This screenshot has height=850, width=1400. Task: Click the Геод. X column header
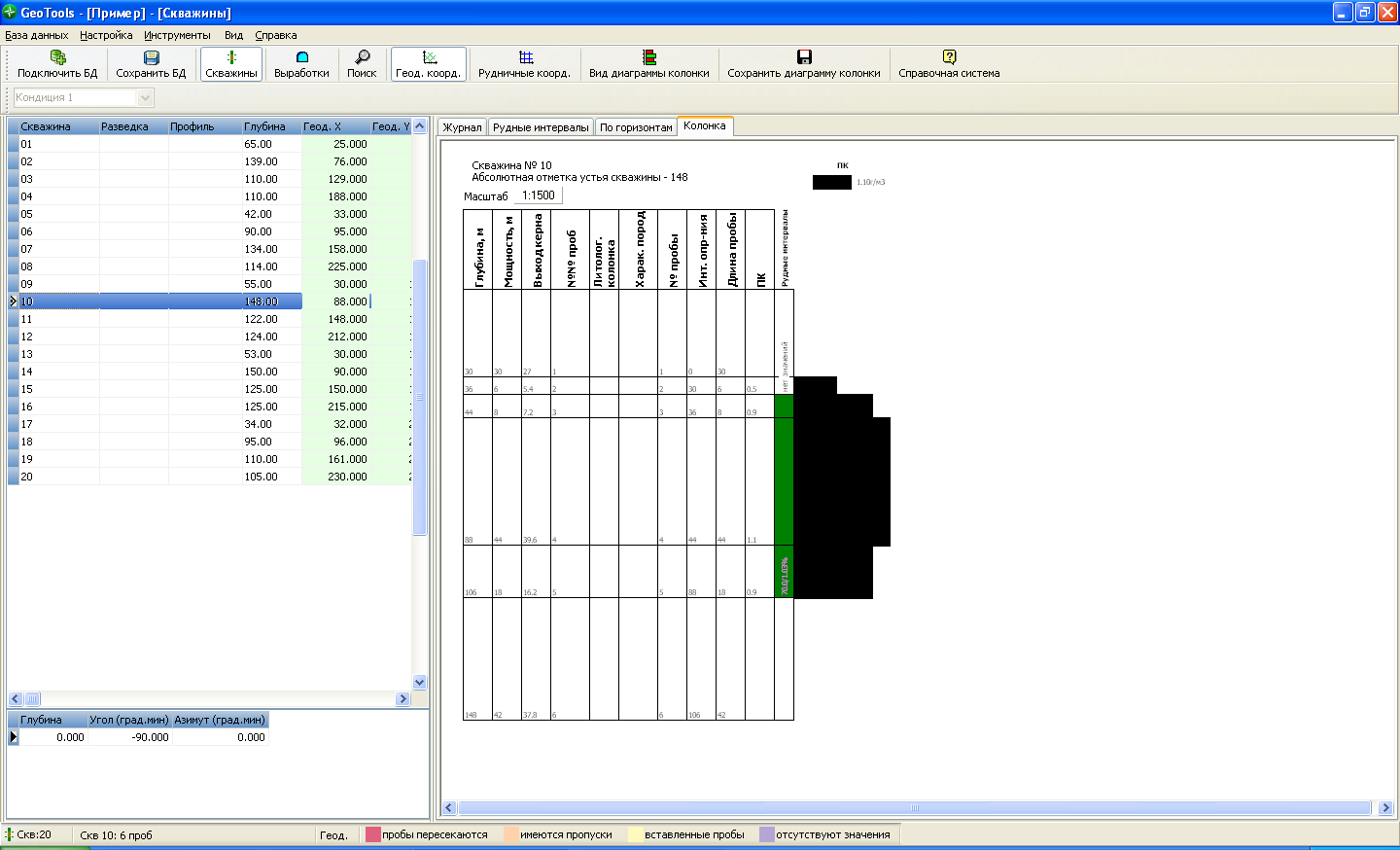pyautogui.click(x=335, y=126)
